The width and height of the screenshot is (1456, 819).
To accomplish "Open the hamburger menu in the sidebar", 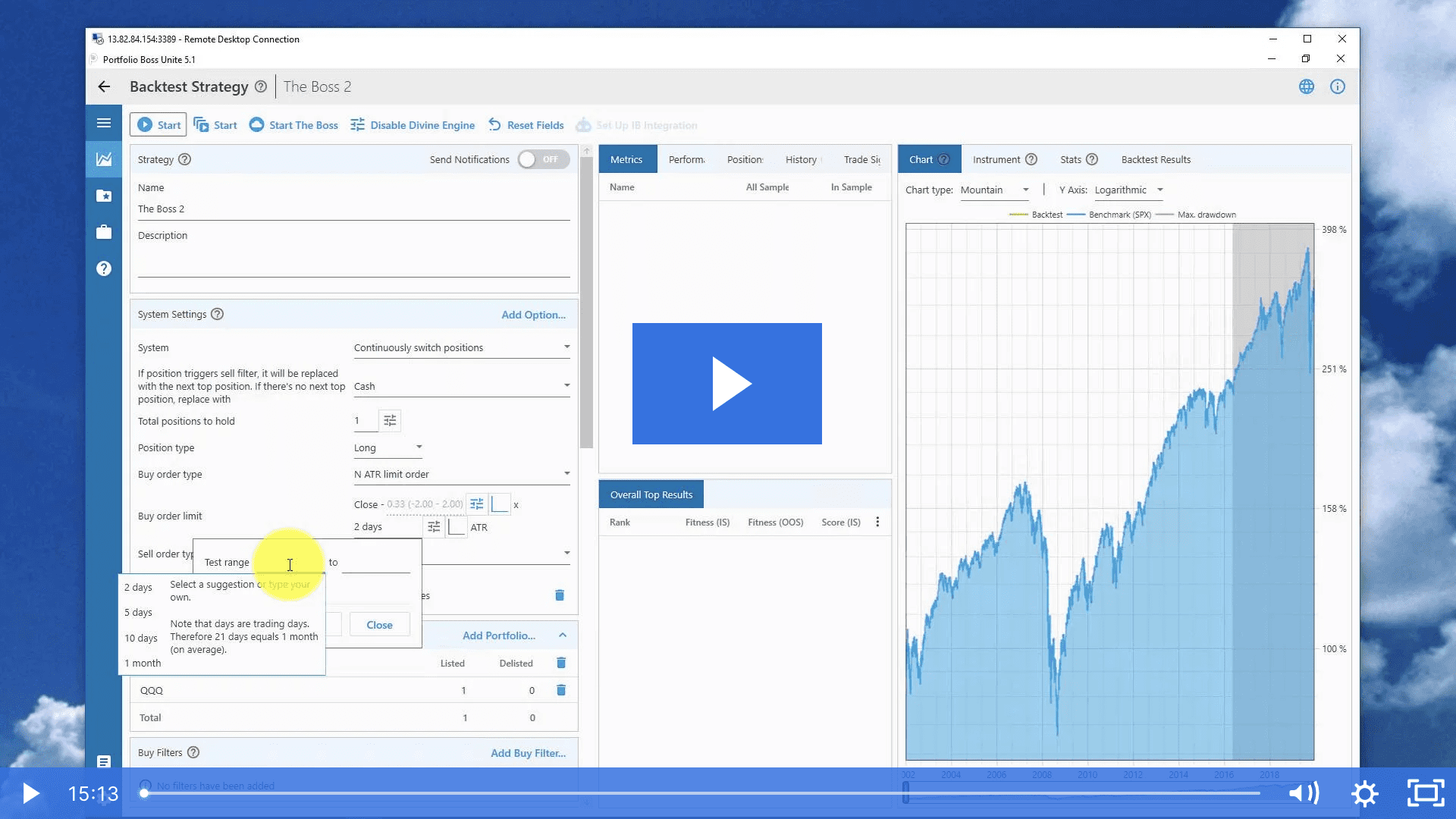I will coord(104,123).
